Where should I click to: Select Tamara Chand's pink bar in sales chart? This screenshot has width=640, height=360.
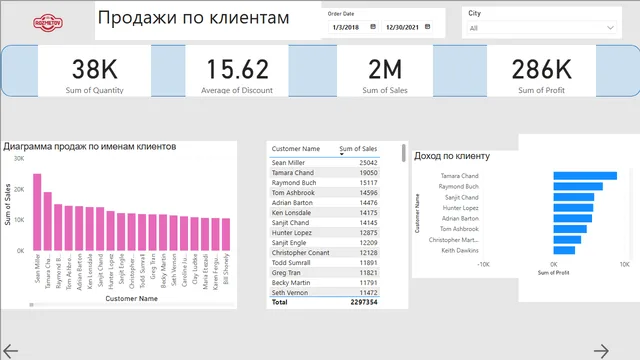[48, 221]
